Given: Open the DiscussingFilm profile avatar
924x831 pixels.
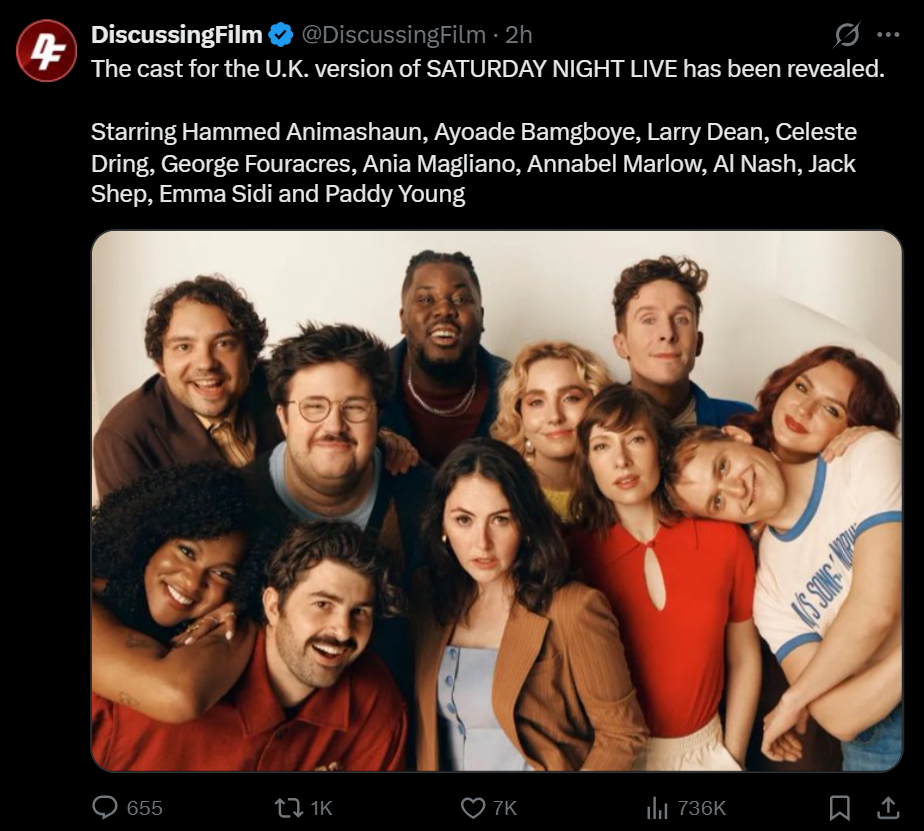Looking at the screenshot, I should (x=46, y=51).
